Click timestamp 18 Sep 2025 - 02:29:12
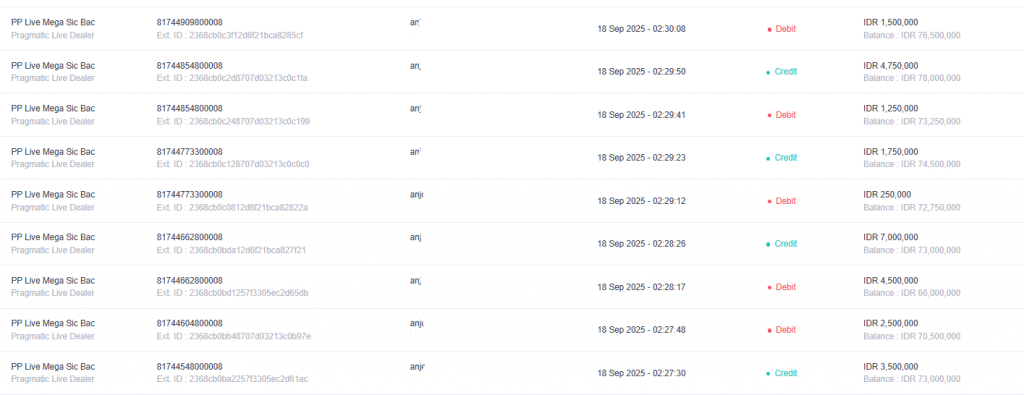Image resolution: width=1024 pixels, height=395 pixels. [x=641, y=201]
